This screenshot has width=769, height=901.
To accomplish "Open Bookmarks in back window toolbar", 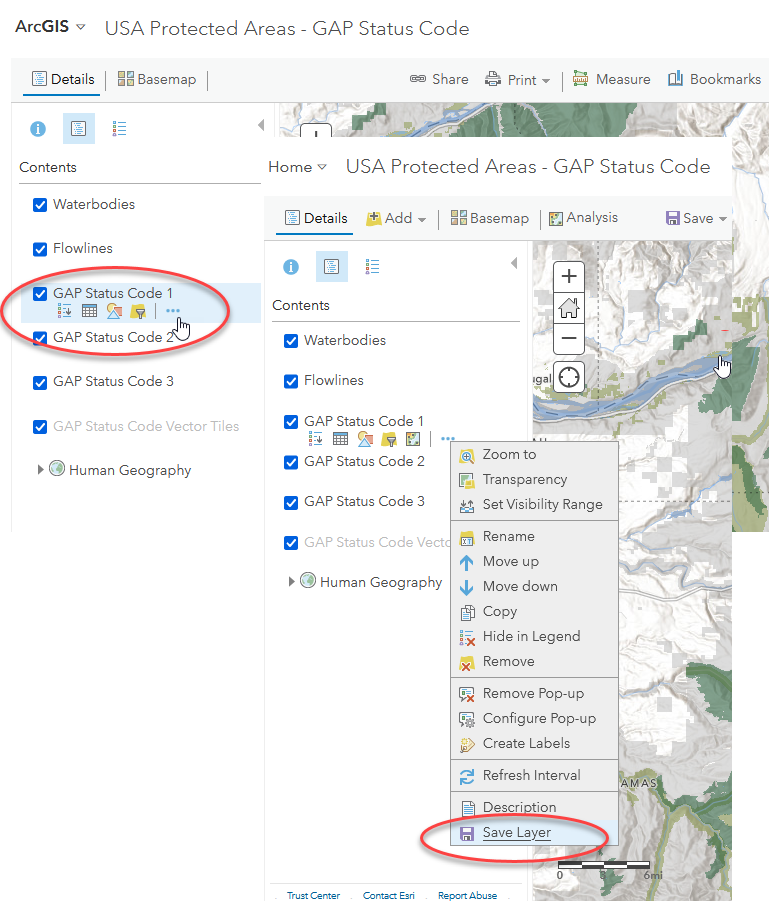I will pos(714,79).
